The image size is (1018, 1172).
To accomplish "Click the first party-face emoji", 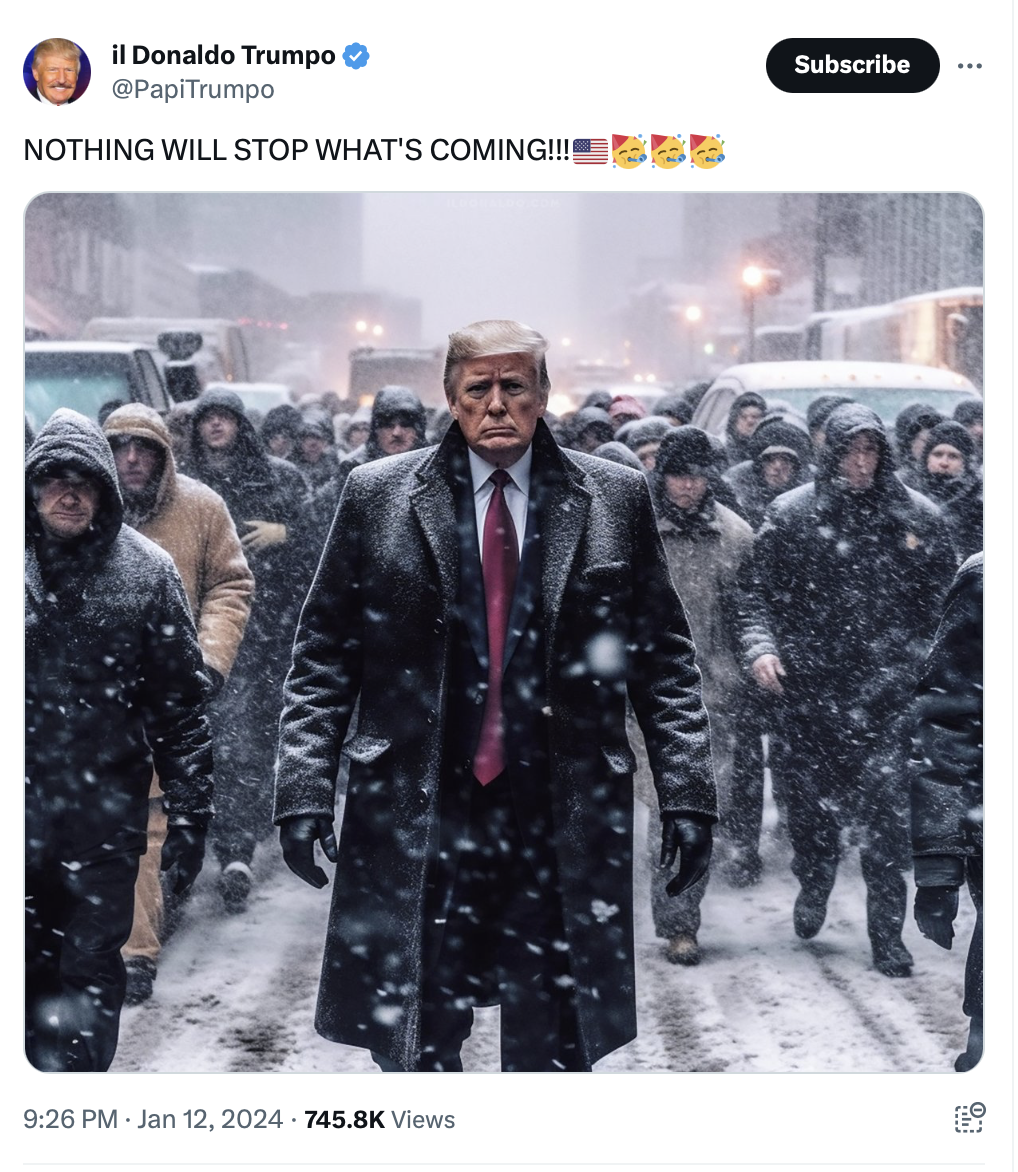I will (x=629, y=151).
